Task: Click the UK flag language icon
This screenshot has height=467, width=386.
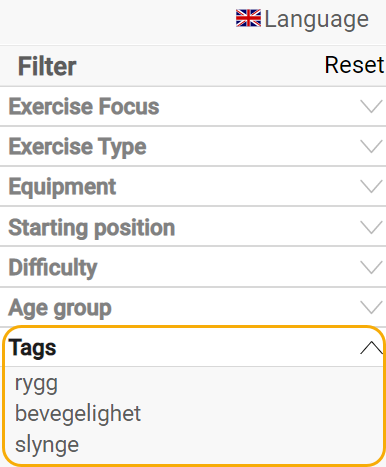Action: point(248,18)
